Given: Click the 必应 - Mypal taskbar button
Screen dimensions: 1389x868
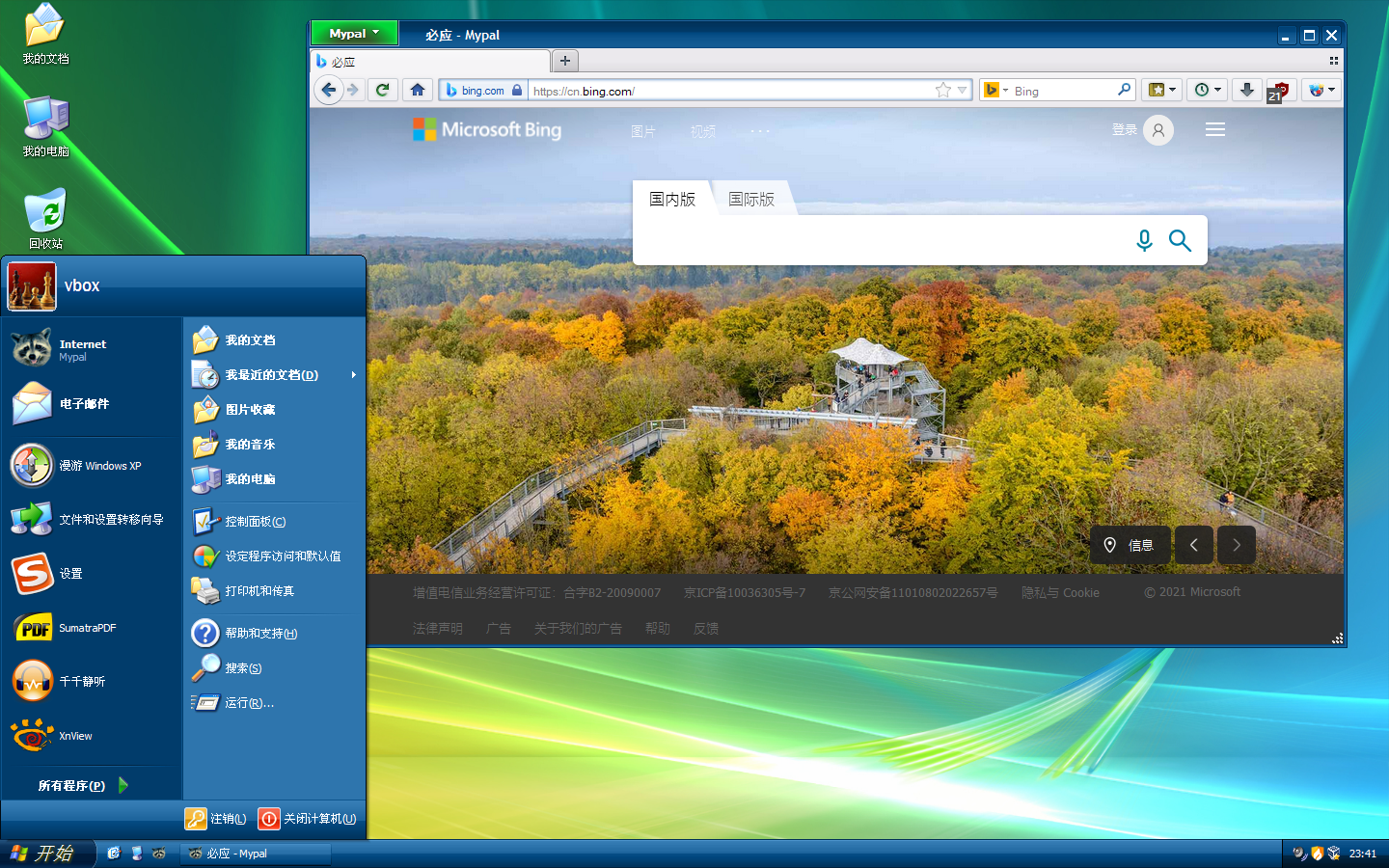Looking at the screenshot, I should [256, 854].
